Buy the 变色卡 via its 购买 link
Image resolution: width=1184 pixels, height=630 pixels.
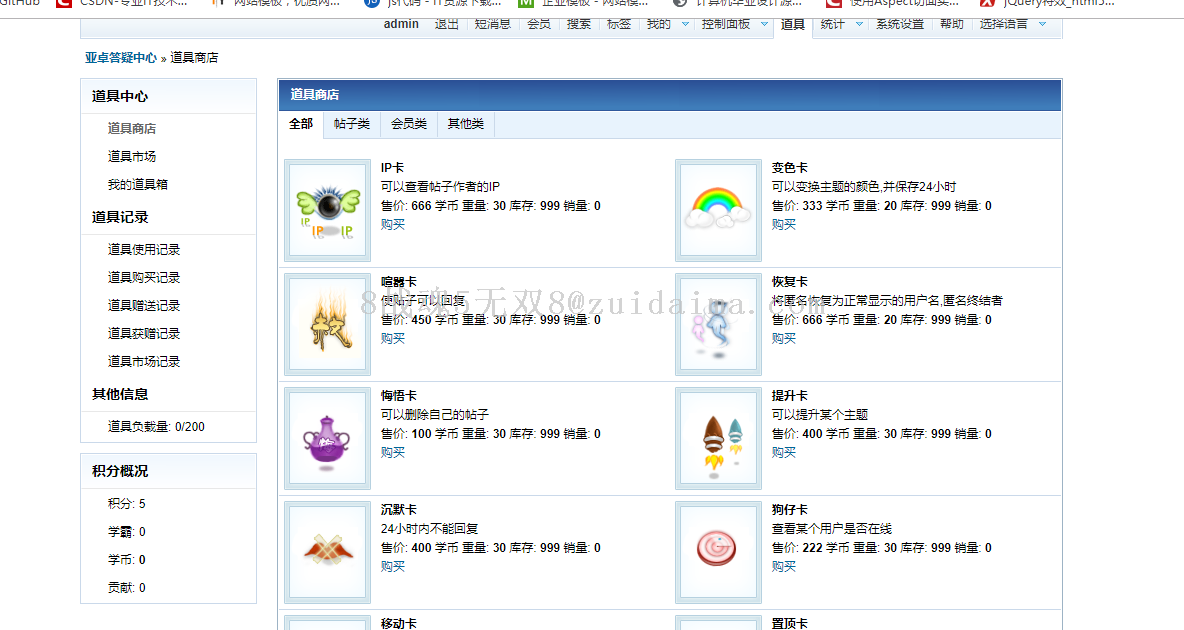(783, 224)
